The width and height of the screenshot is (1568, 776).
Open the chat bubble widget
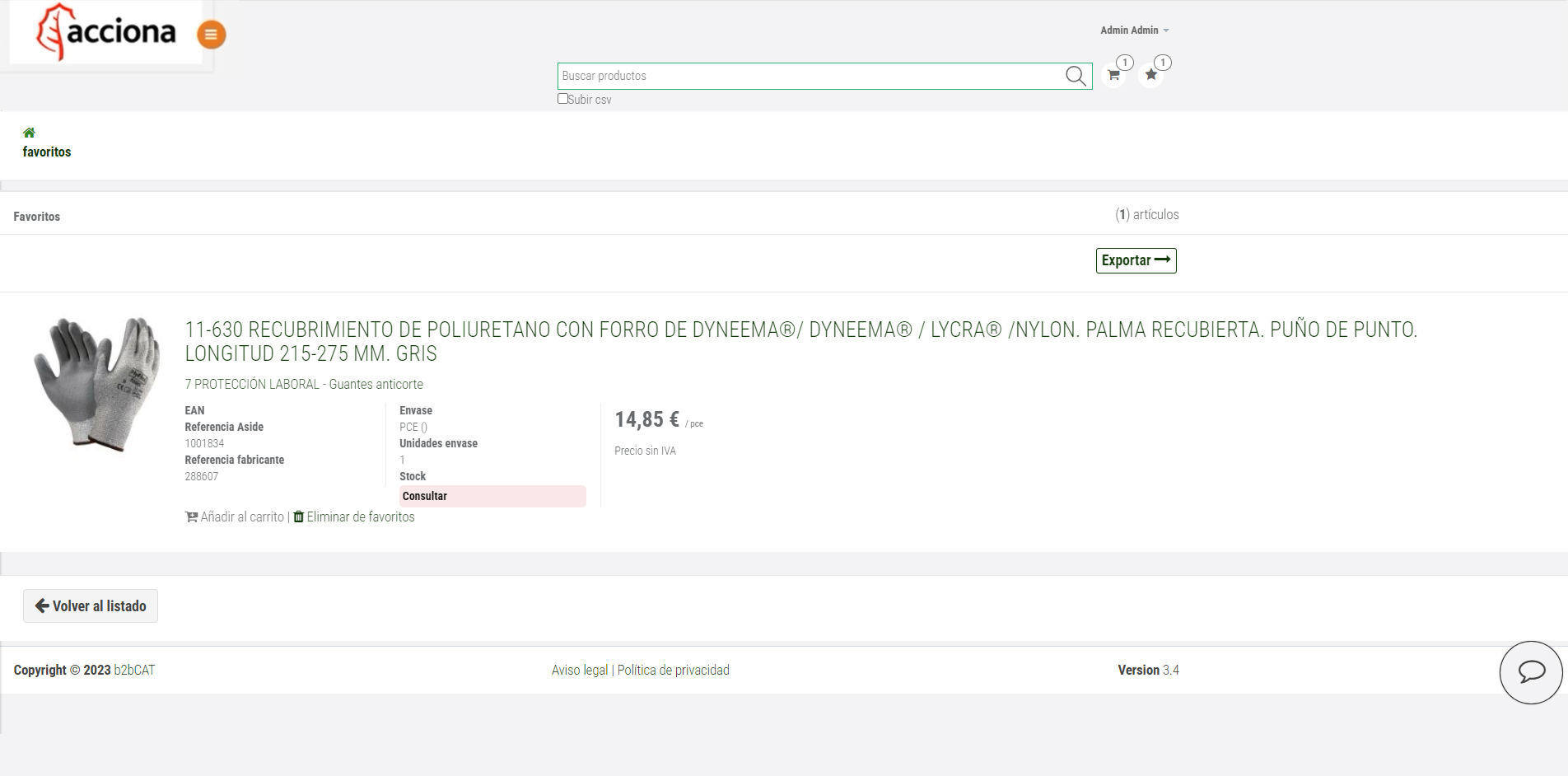(1530, 672)
